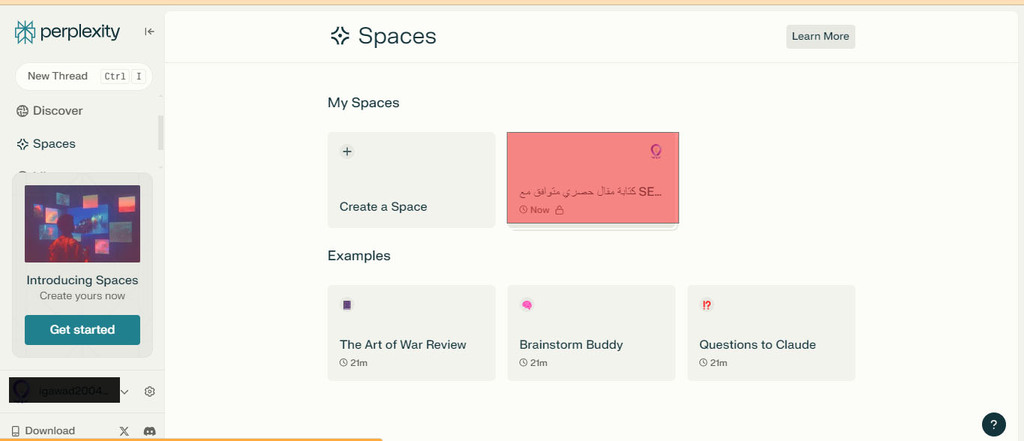Click the Spaces header sparkle icon
This screenshot has height=441, width=1024.
click(340, 36)
